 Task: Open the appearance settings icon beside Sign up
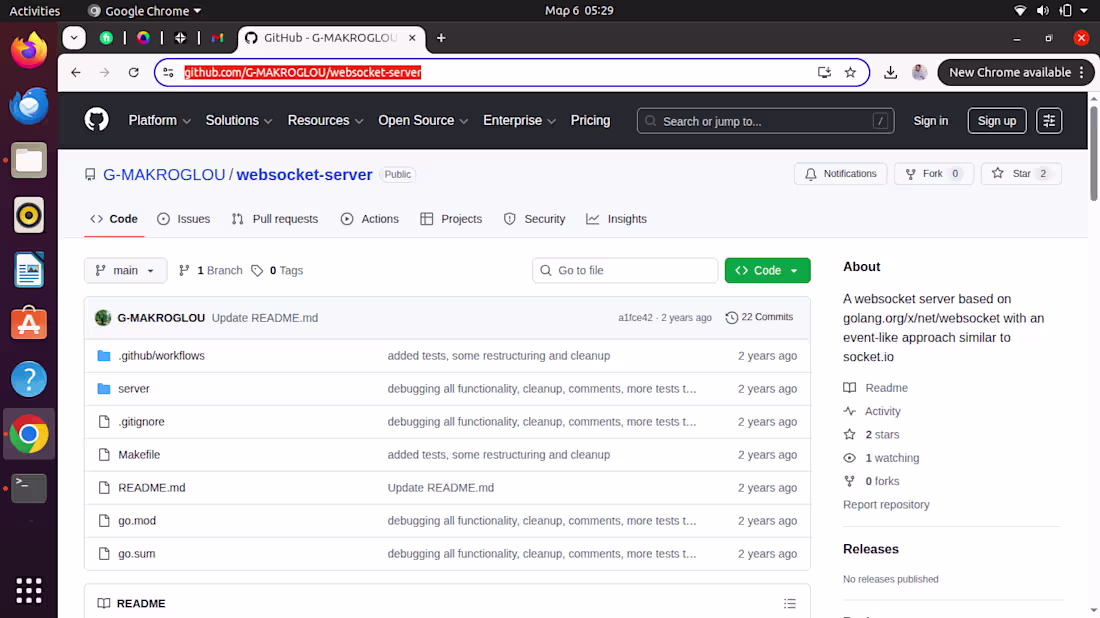[1048, 119]
